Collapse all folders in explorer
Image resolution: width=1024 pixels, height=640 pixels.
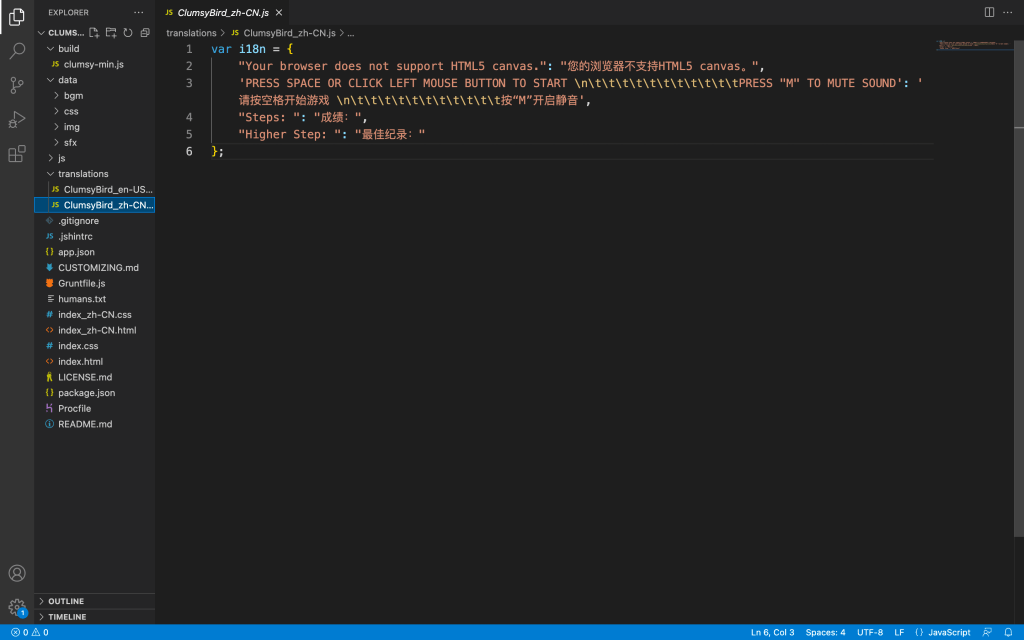click(145, 33)
